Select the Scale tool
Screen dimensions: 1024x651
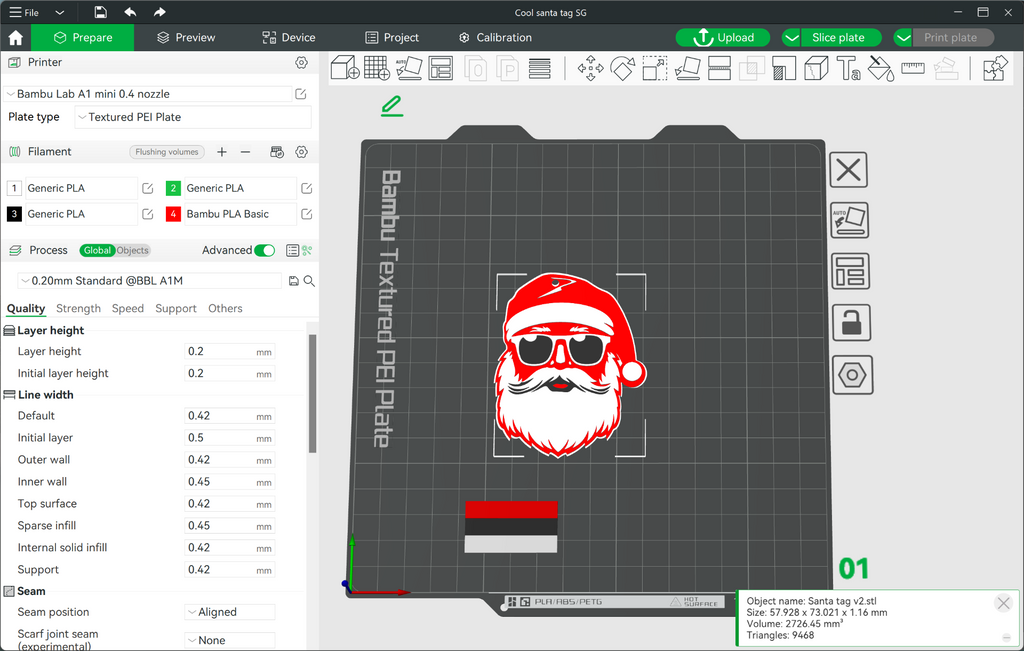tap(654, 68)
